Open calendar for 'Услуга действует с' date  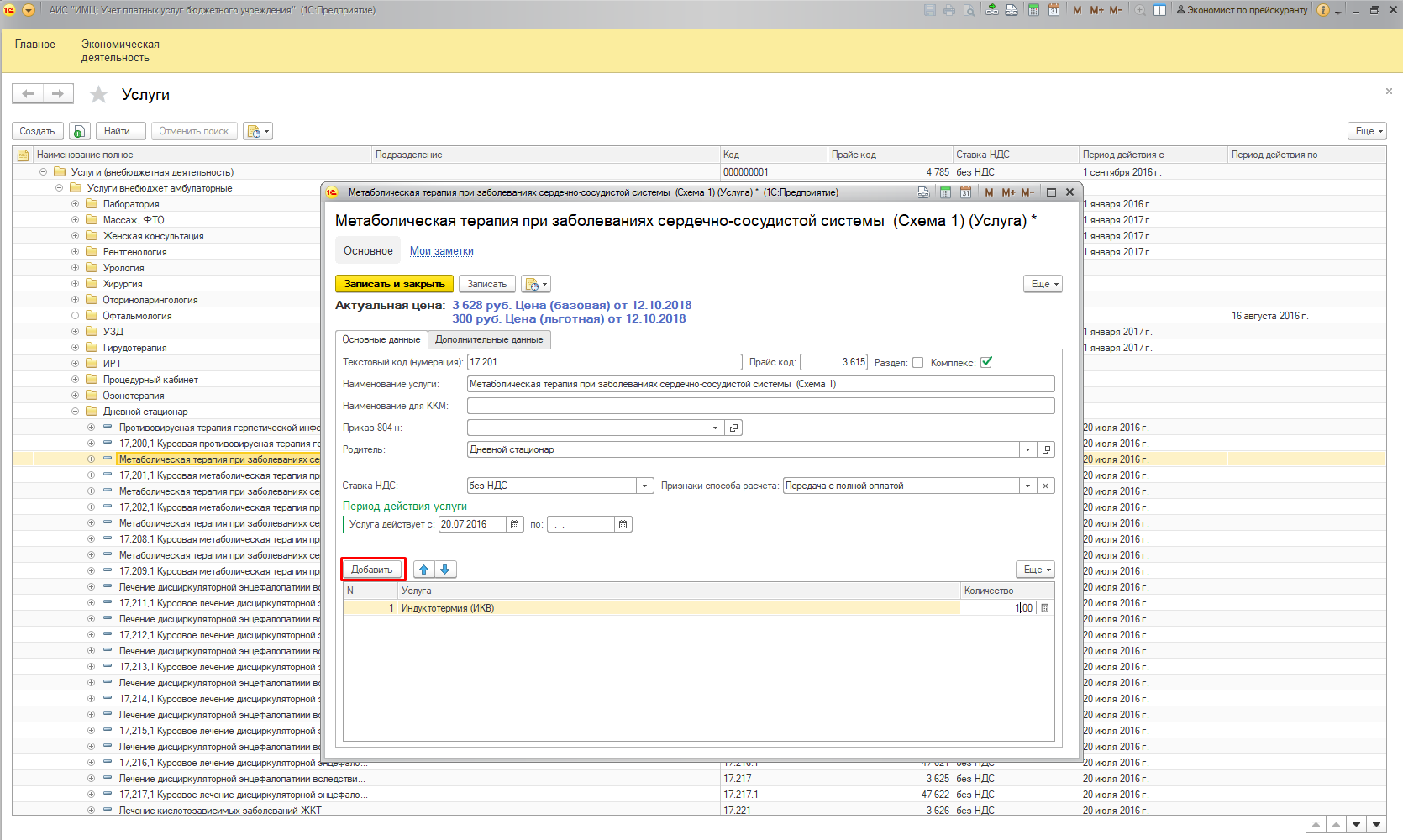515,524
